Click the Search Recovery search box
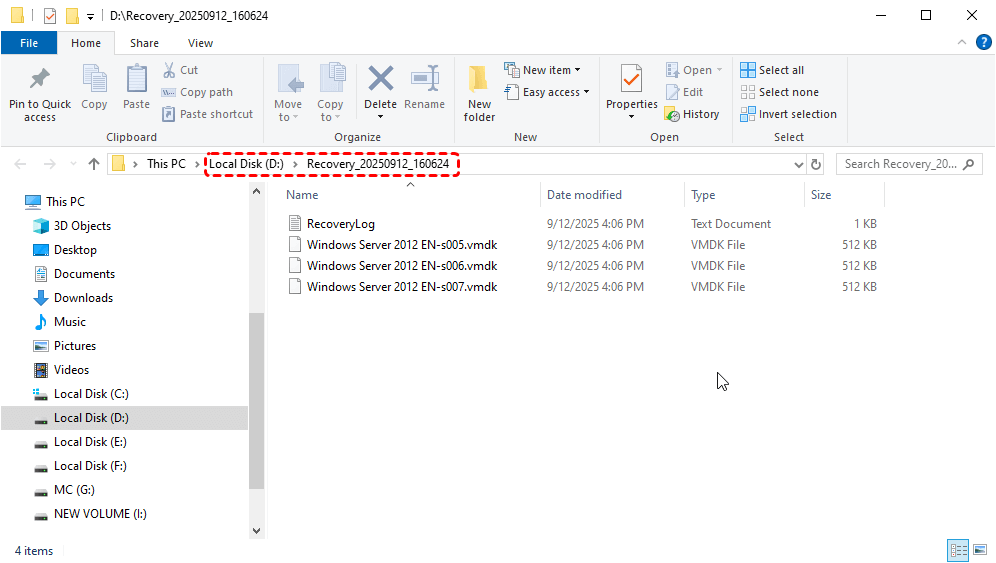Image resolution: width=996 pixels, height=563 pixels. [x=908, y=164]
